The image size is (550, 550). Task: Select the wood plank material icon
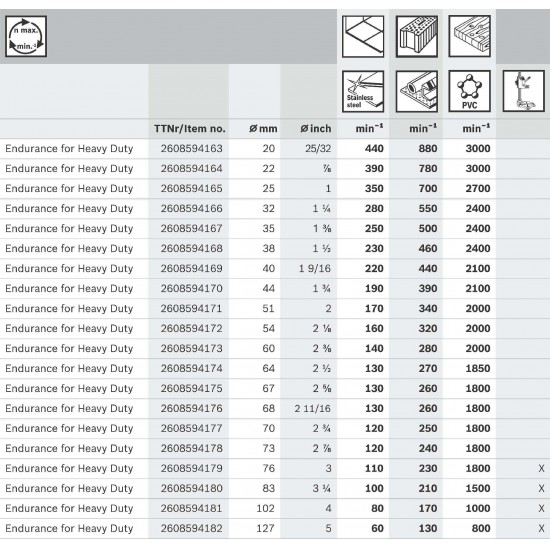click(469, 36)
